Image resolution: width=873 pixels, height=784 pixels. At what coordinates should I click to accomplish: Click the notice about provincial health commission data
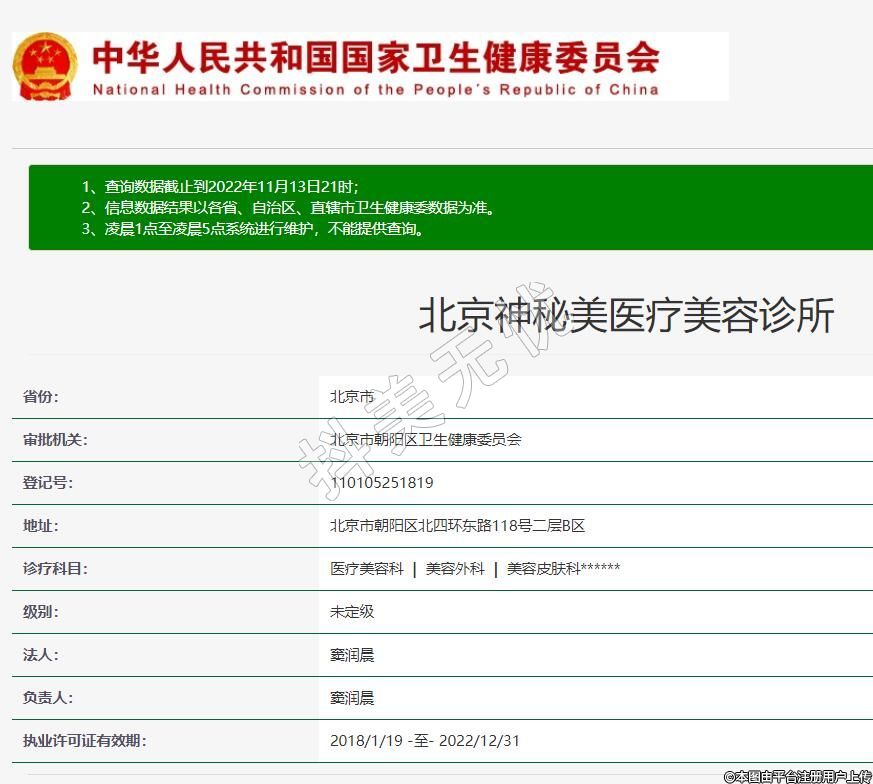(300, 208)
